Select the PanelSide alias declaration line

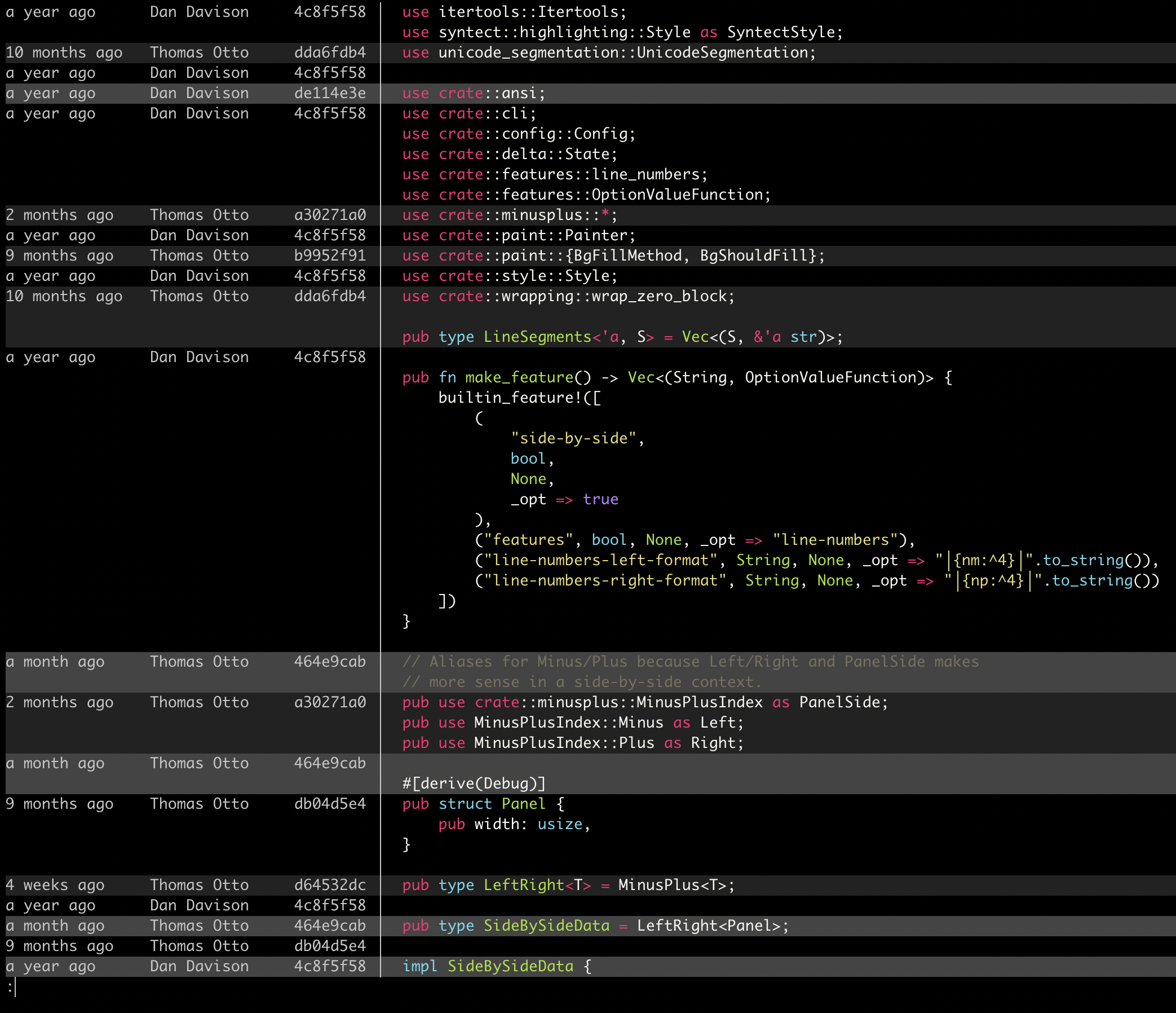(x=644, y=702)
